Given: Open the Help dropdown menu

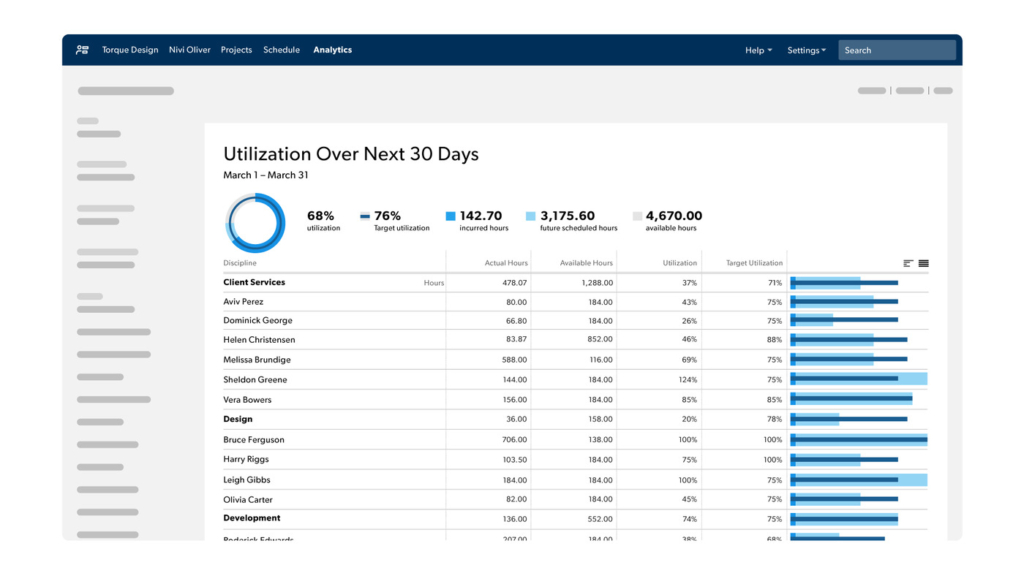Looking at the screenshot, I should coord(758,50).
